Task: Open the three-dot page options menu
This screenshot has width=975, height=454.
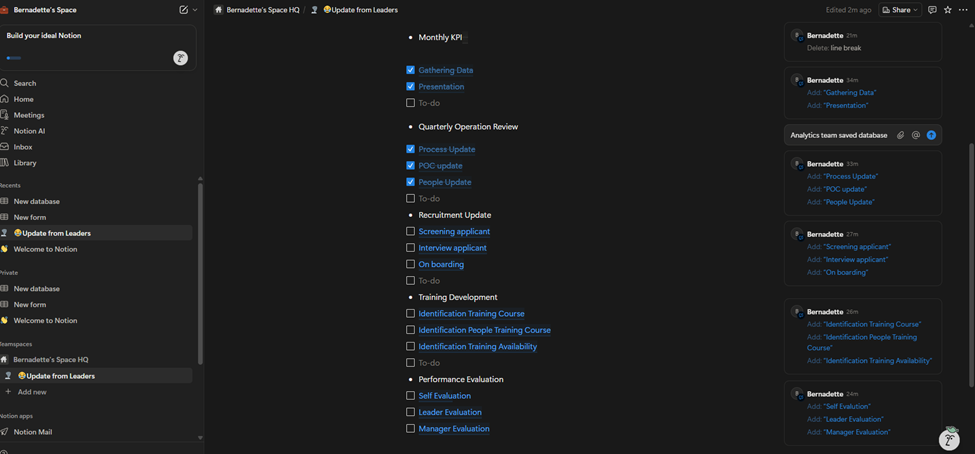Action: 963,10
